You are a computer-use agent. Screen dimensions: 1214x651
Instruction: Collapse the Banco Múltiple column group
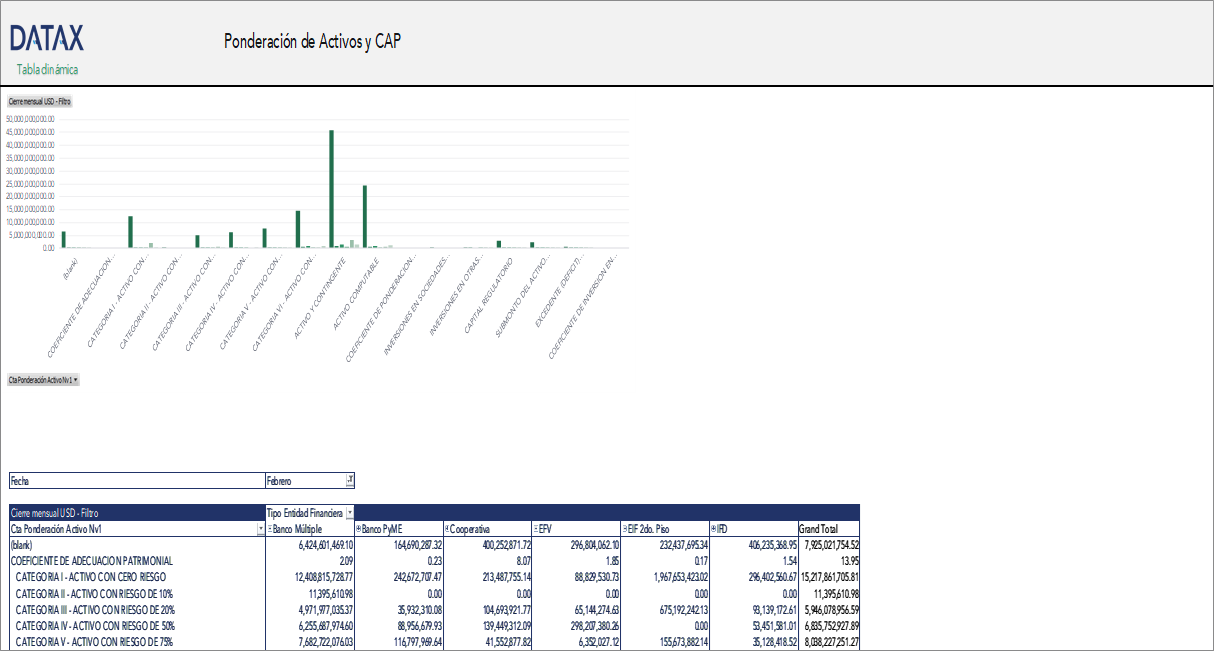(x=271, y=529)
